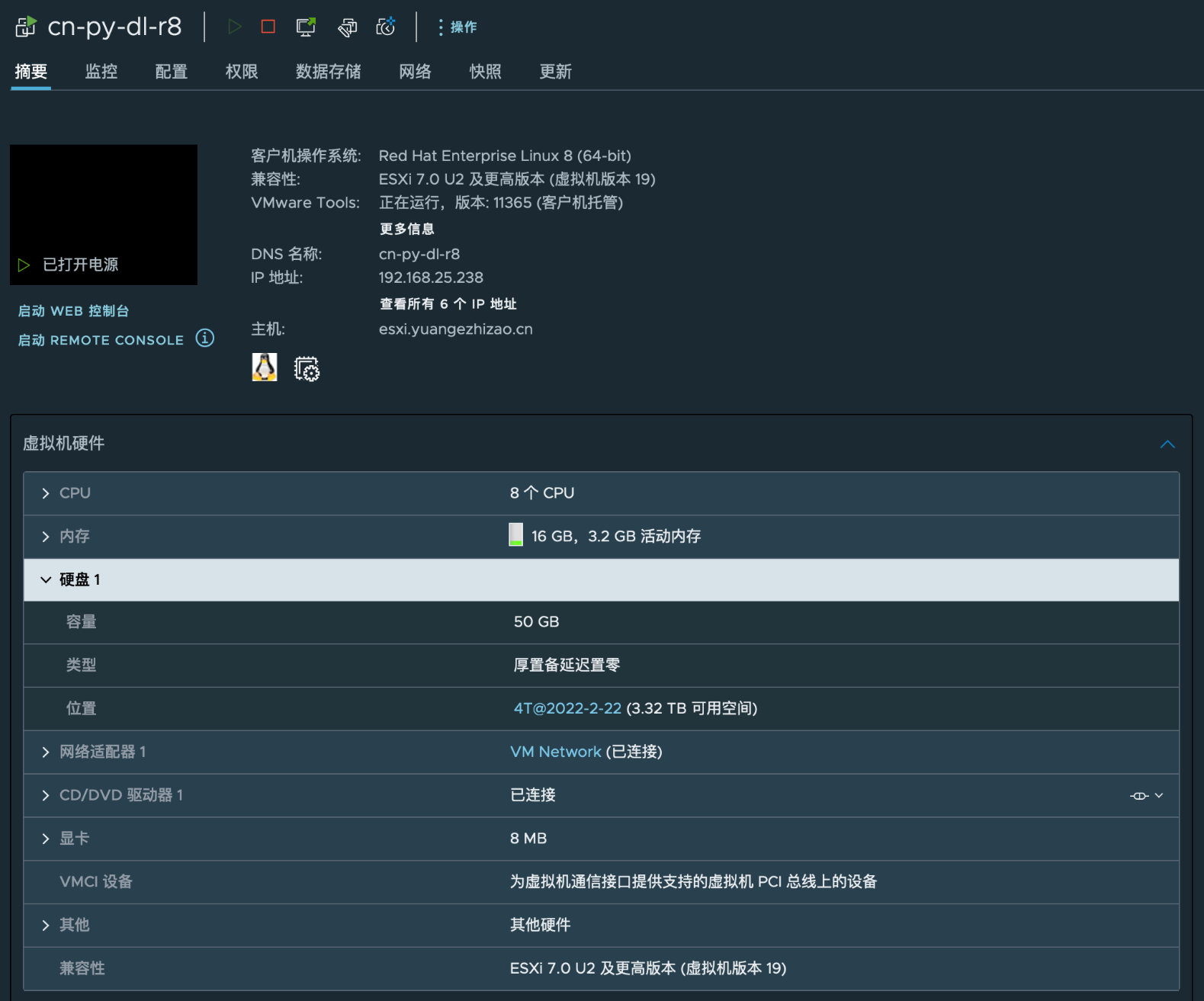Launch the web console toolbar icon
Image resolution: width=1204 pixels, height=1001 pixels.
[x=306, y=27]
